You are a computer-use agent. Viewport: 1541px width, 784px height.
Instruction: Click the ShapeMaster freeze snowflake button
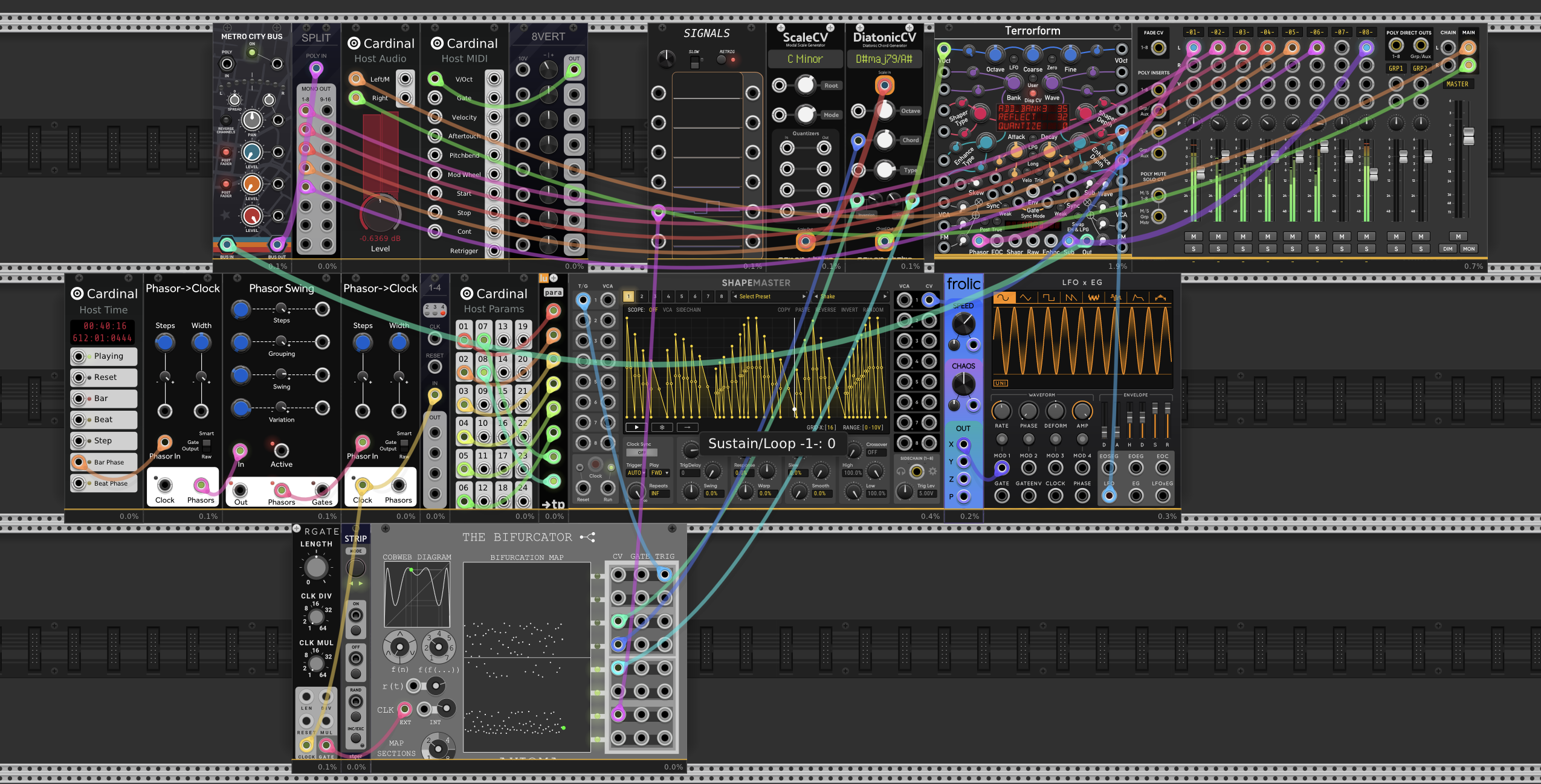662,427
